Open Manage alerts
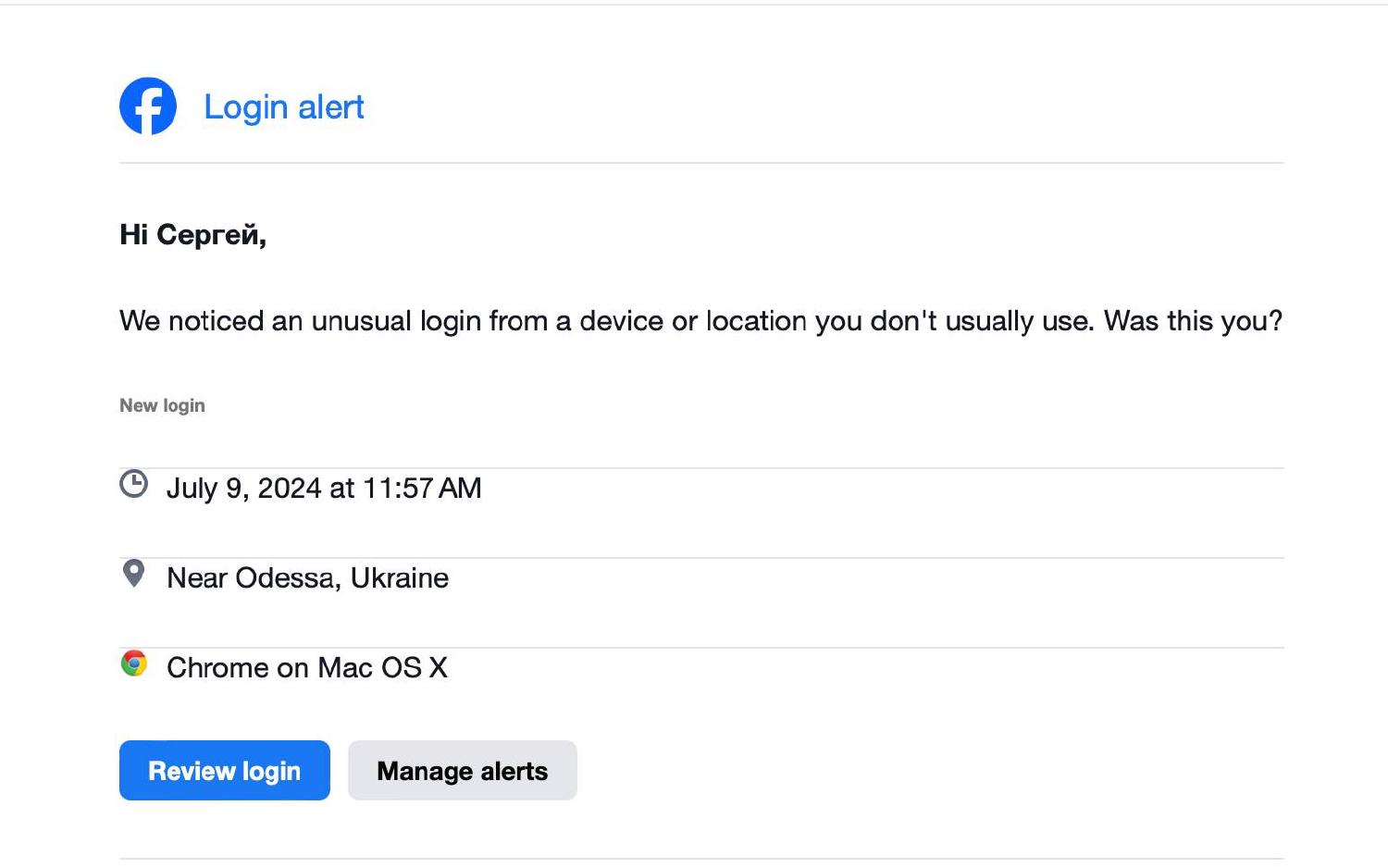This screenshot has width=1388, height=868. (x=462, y=771)
